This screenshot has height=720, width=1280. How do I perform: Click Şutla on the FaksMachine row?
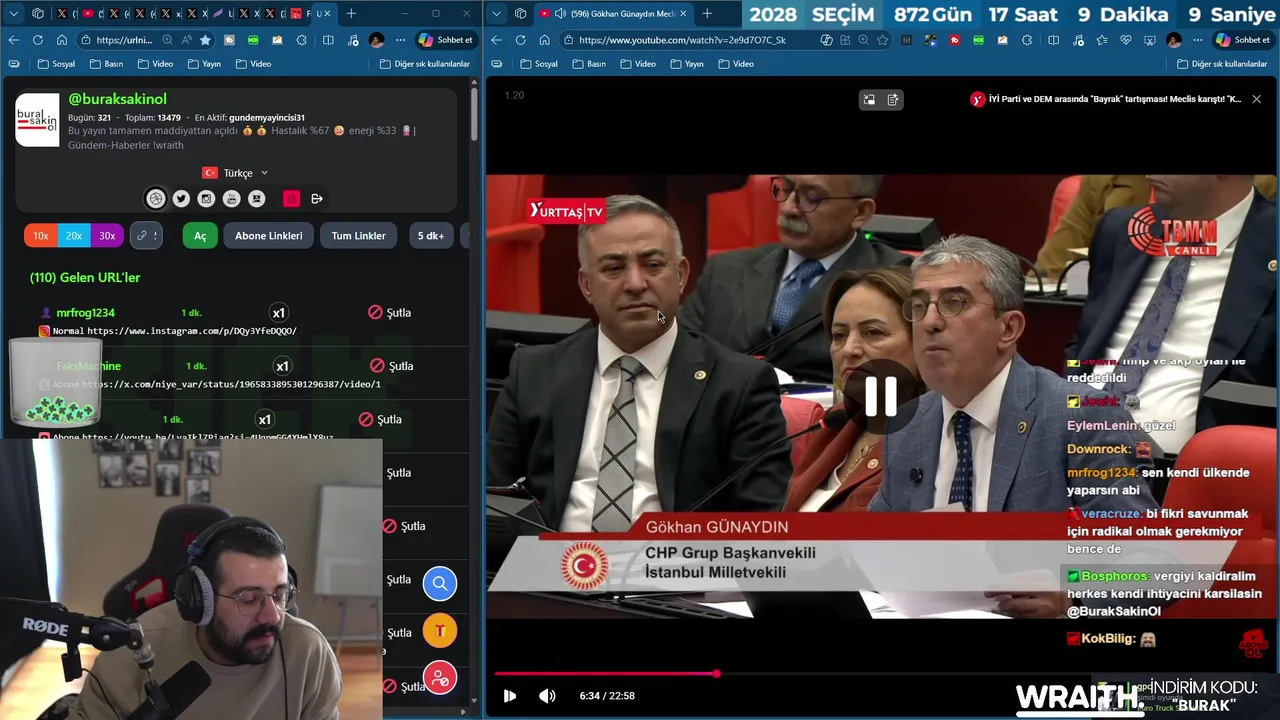(391, 365)
